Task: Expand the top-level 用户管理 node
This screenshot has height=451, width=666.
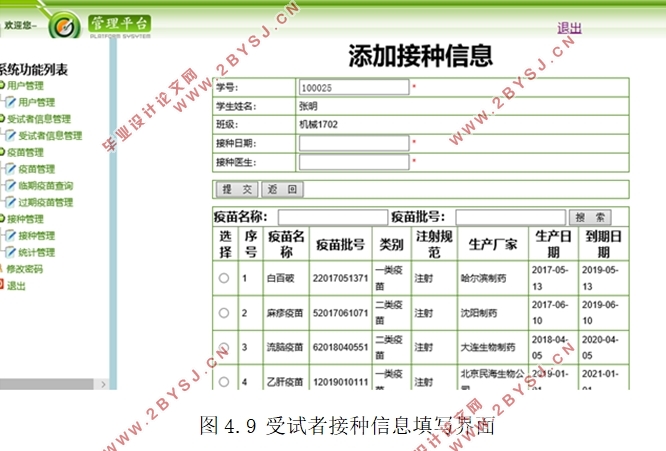Action: (2, 87)
